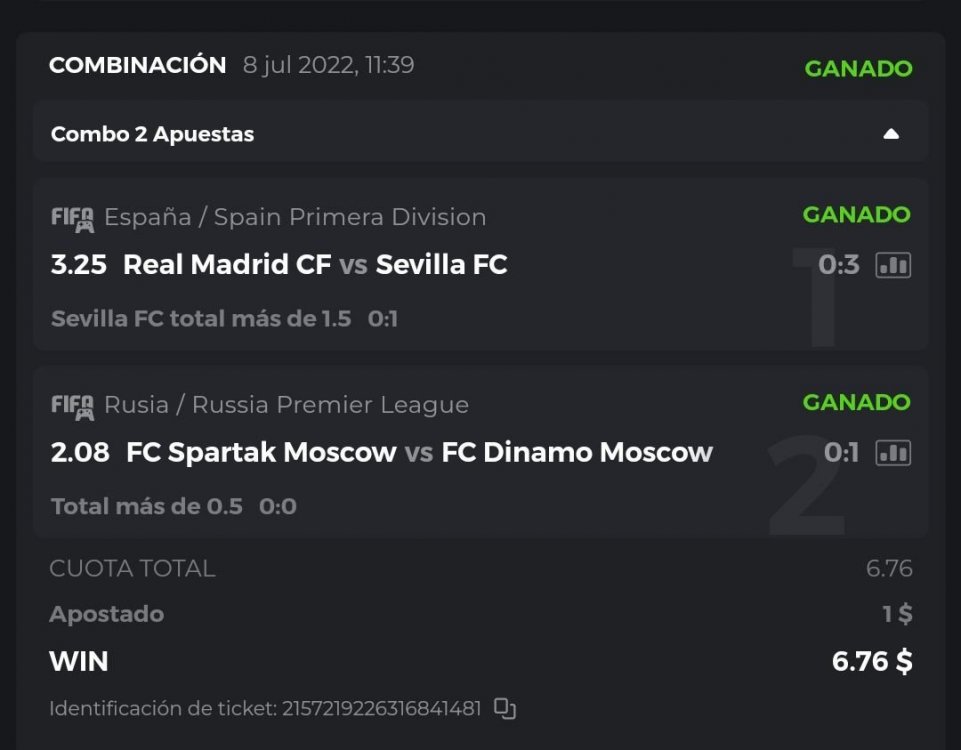
Task: Click the WIN amount 6.76 $
Action: tap(871, 661)
